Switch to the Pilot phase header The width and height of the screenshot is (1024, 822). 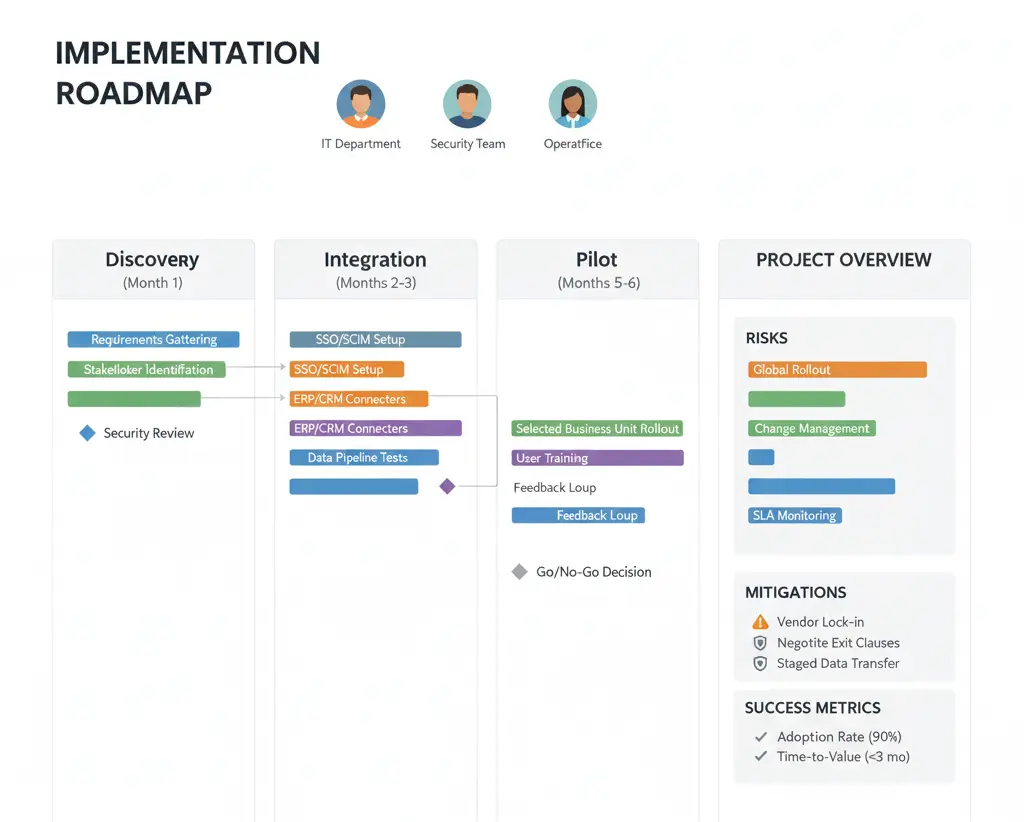click(597, 269)
